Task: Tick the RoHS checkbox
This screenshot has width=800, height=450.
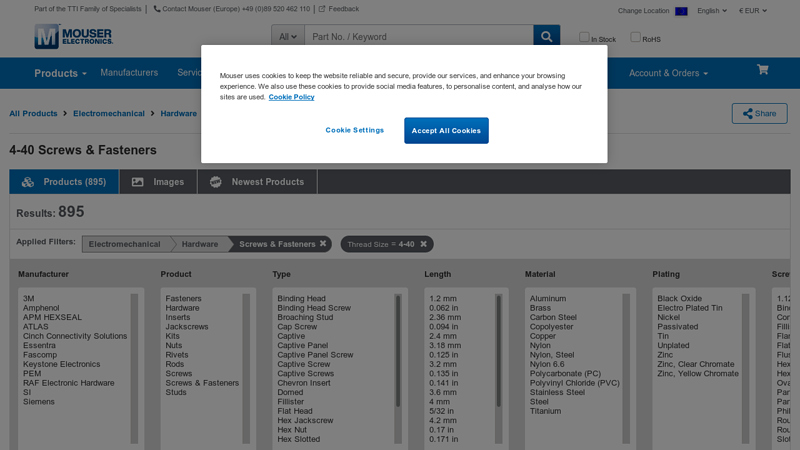Action: point(635,37)
